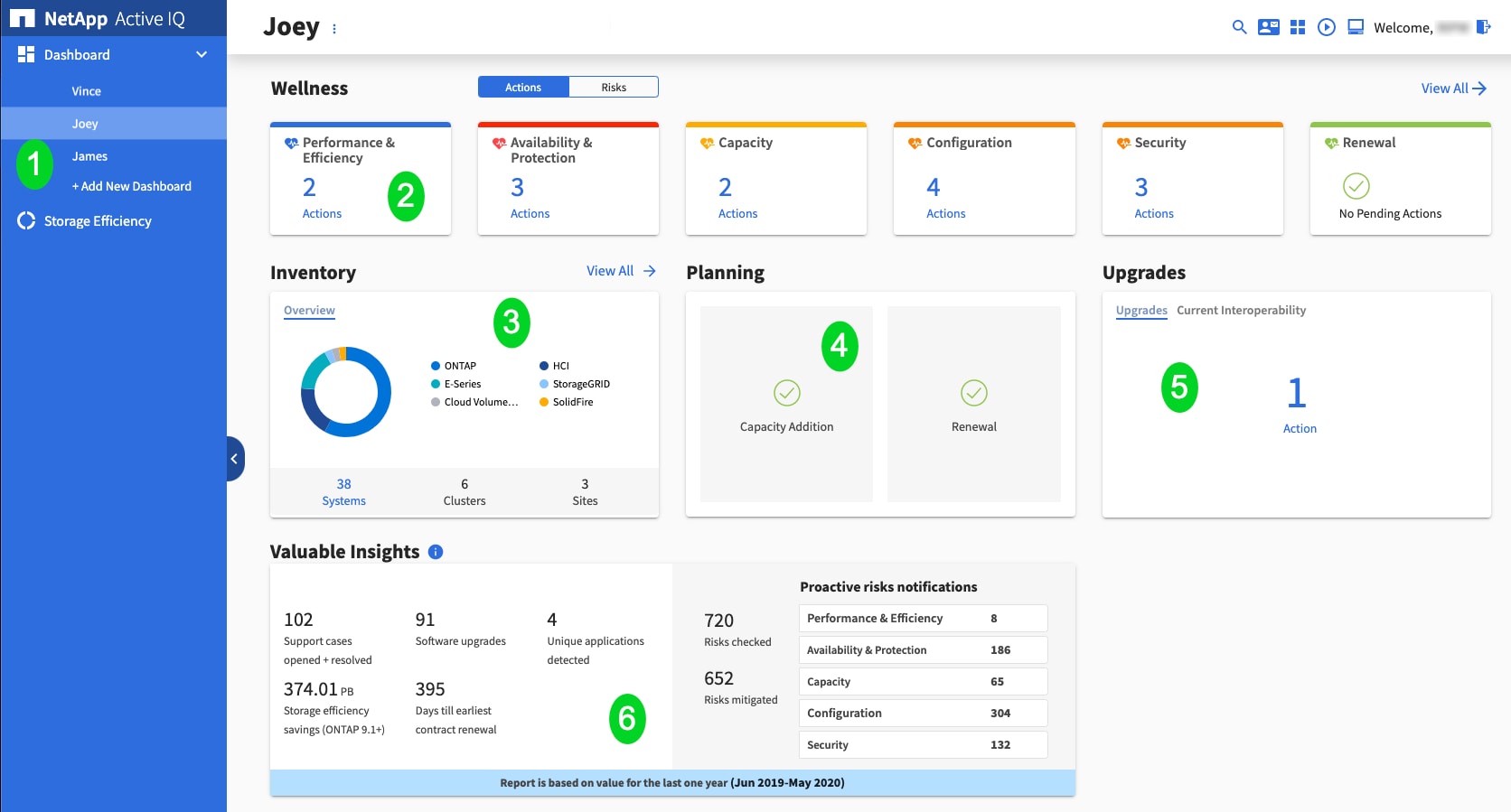Click the Security risk row showing 132
The image size is (1511, 812).
(923, 744)
